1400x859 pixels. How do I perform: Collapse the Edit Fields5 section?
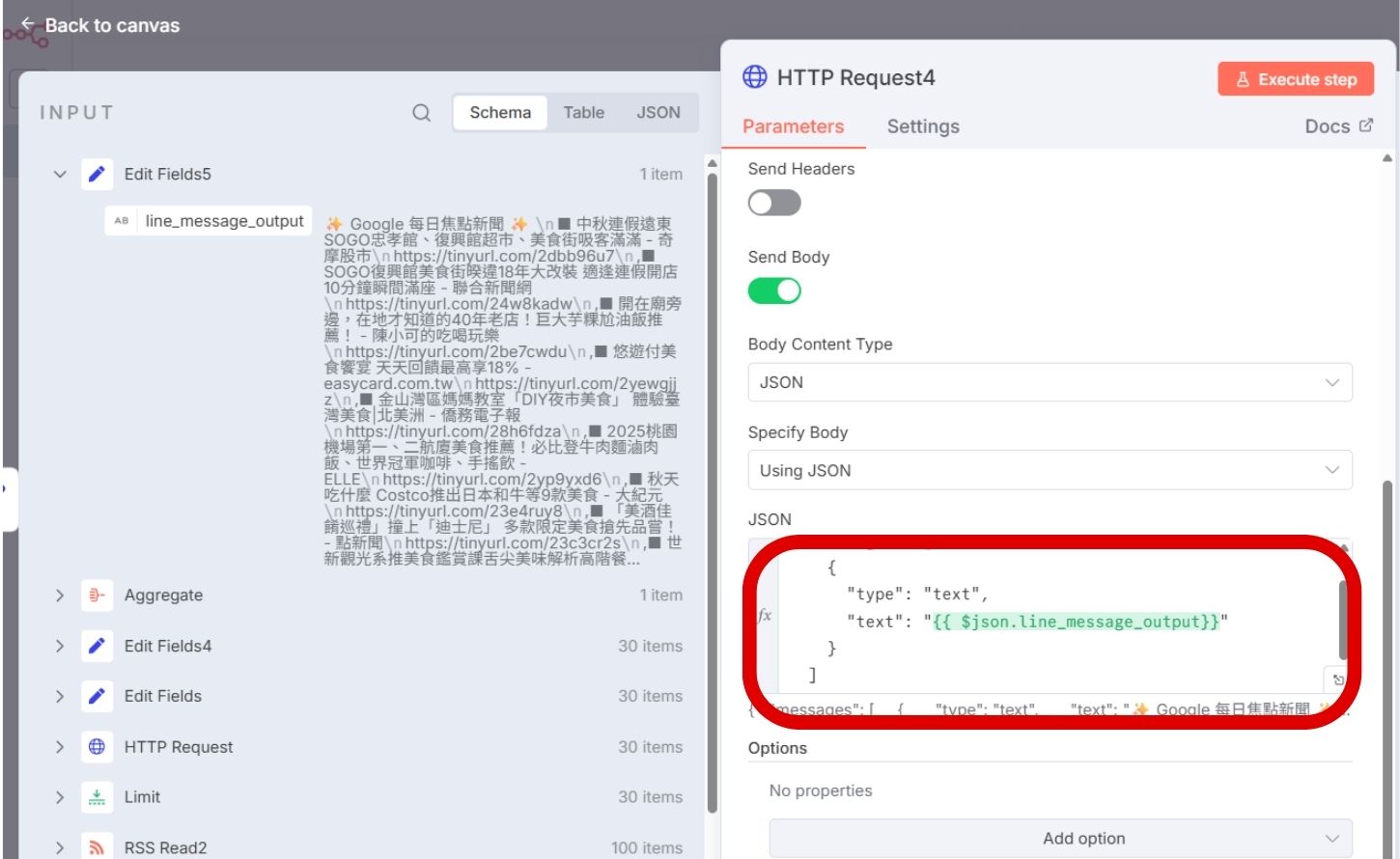tap(60, 174)
